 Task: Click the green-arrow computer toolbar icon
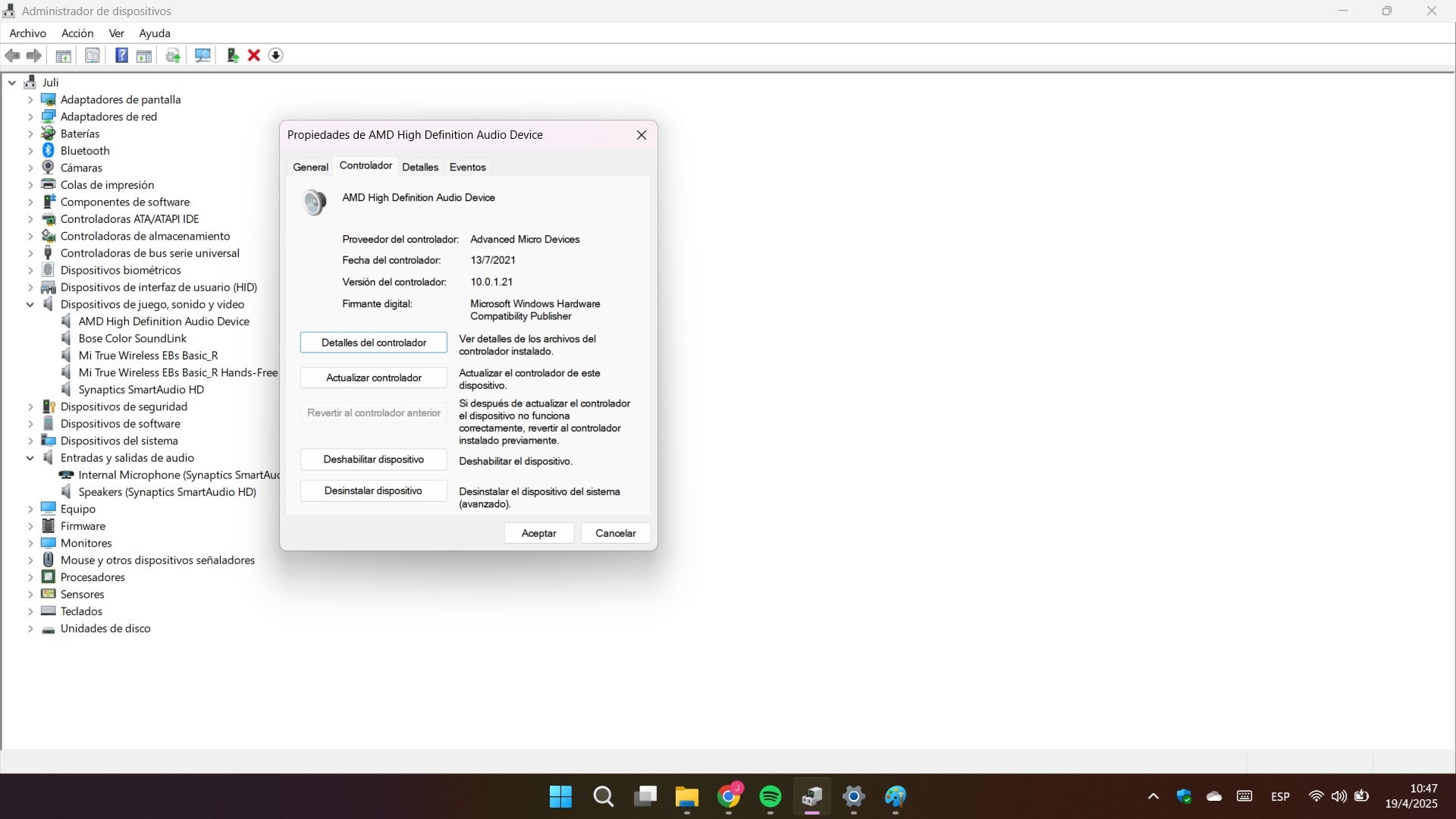tap(233, 55)
